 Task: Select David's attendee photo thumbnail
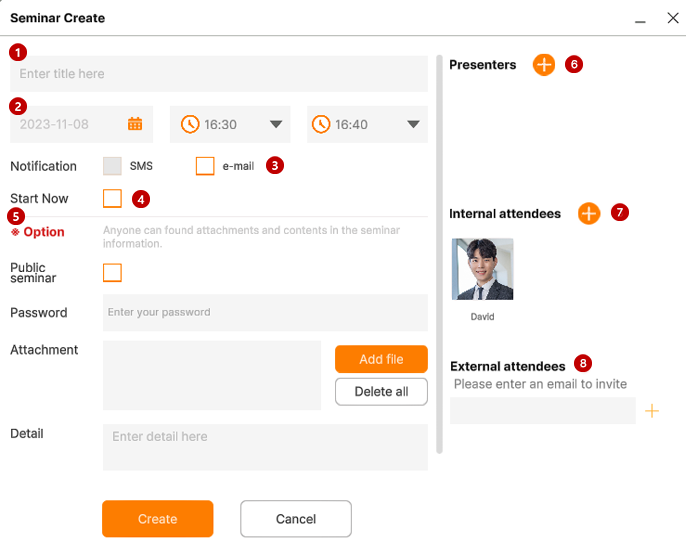pyautogui.click(x=482, y=269)
